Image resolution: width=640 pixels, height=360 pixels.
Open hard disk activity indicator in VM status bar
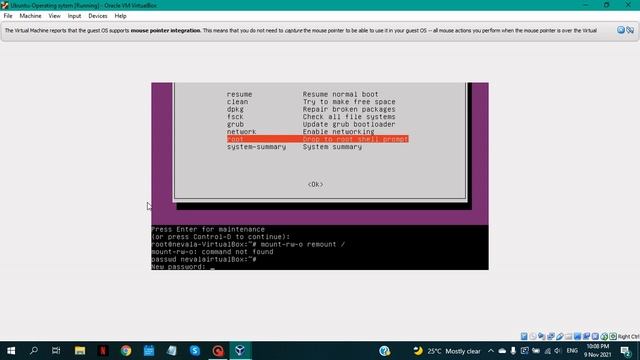(524, 336)
